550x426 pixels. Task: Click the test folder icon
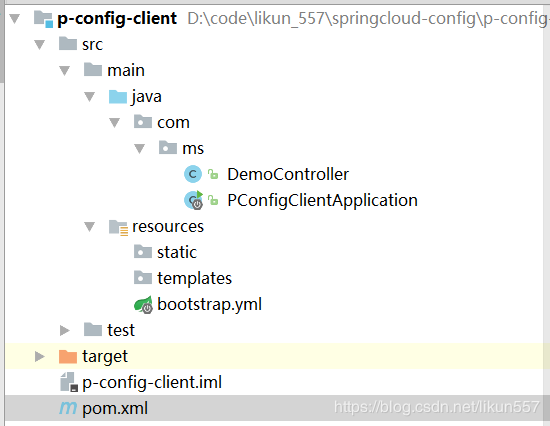(x=93, y=329)
